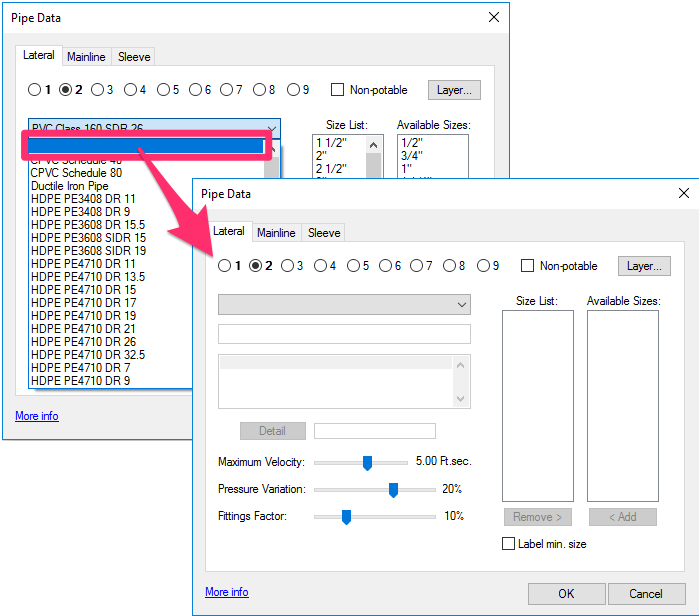Choose HDPE PE4710 DR 17 from list
699x616 pixels.
pos(84,303)
